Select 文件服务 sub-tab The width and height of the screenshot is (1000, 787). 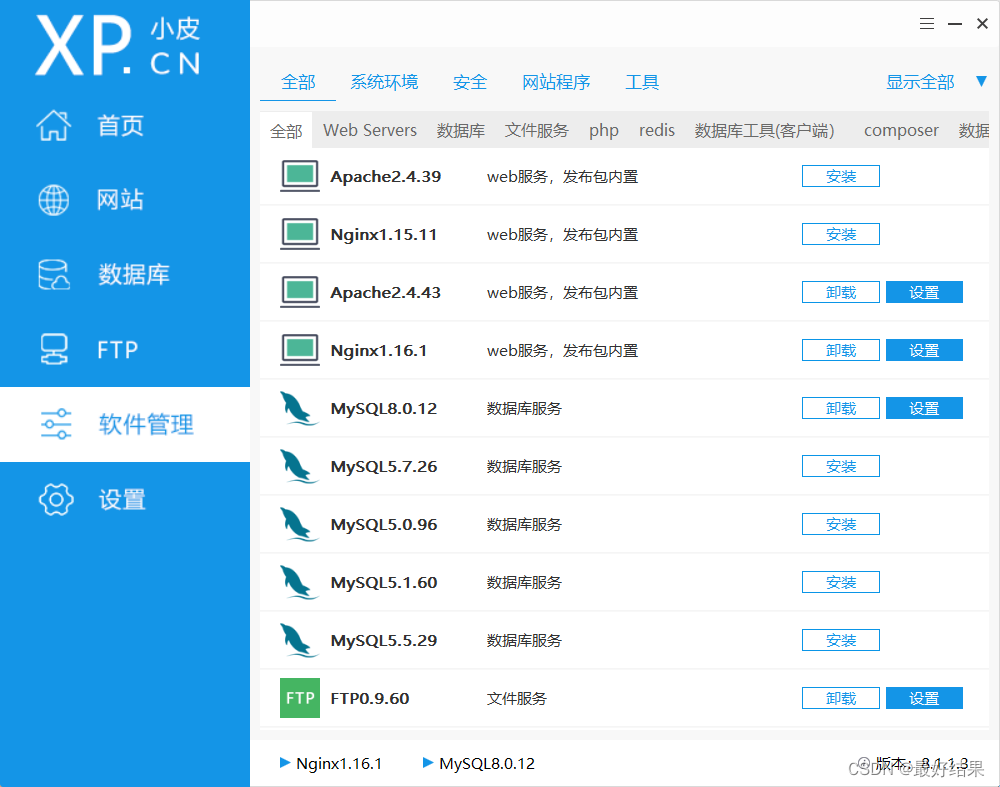[x=536, y=130]
